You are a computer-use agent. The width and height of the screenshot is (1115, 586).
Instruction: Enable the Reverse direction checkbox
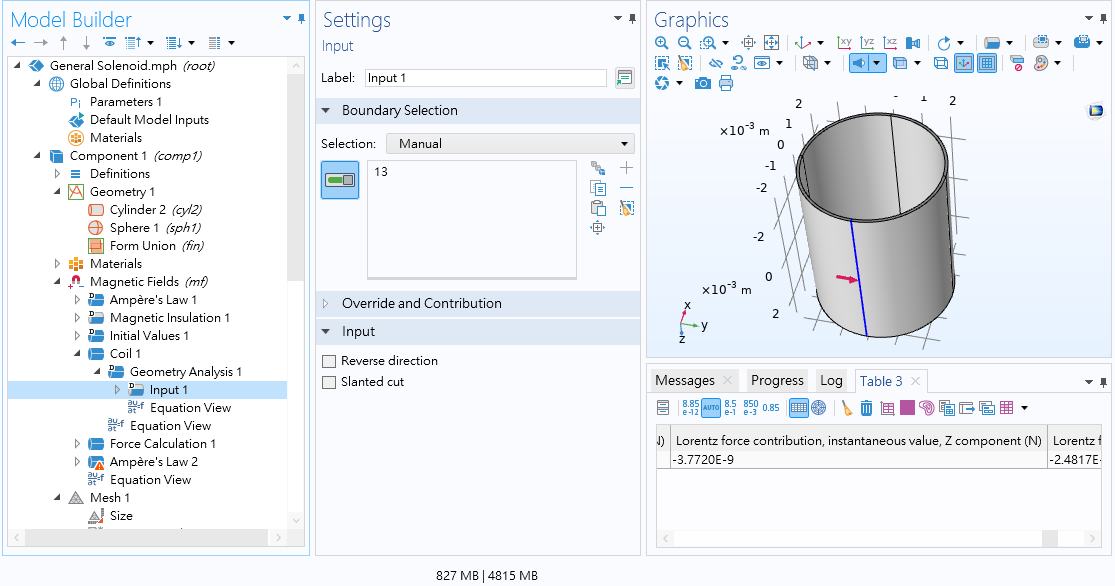pos(329,361)
